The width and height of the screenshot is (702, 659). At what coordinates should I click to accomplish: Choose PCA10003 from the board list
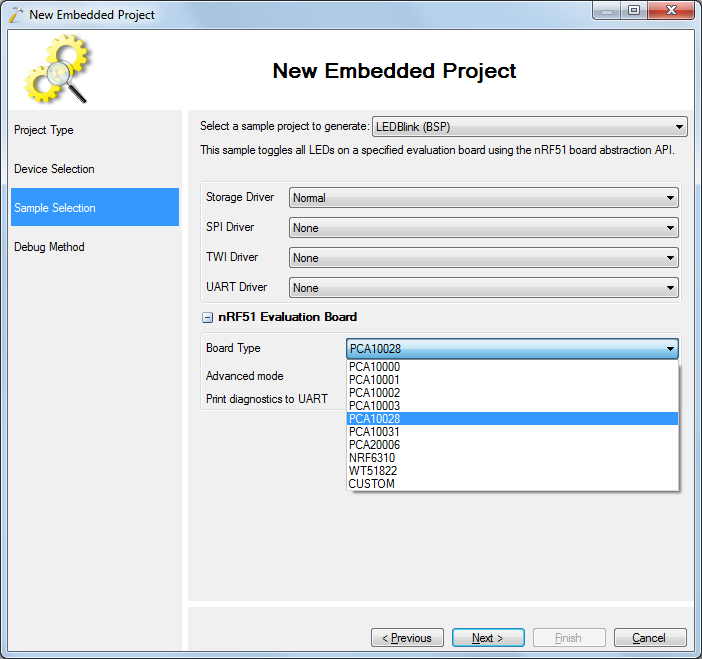pyautogui.click(x=513, y=406)
